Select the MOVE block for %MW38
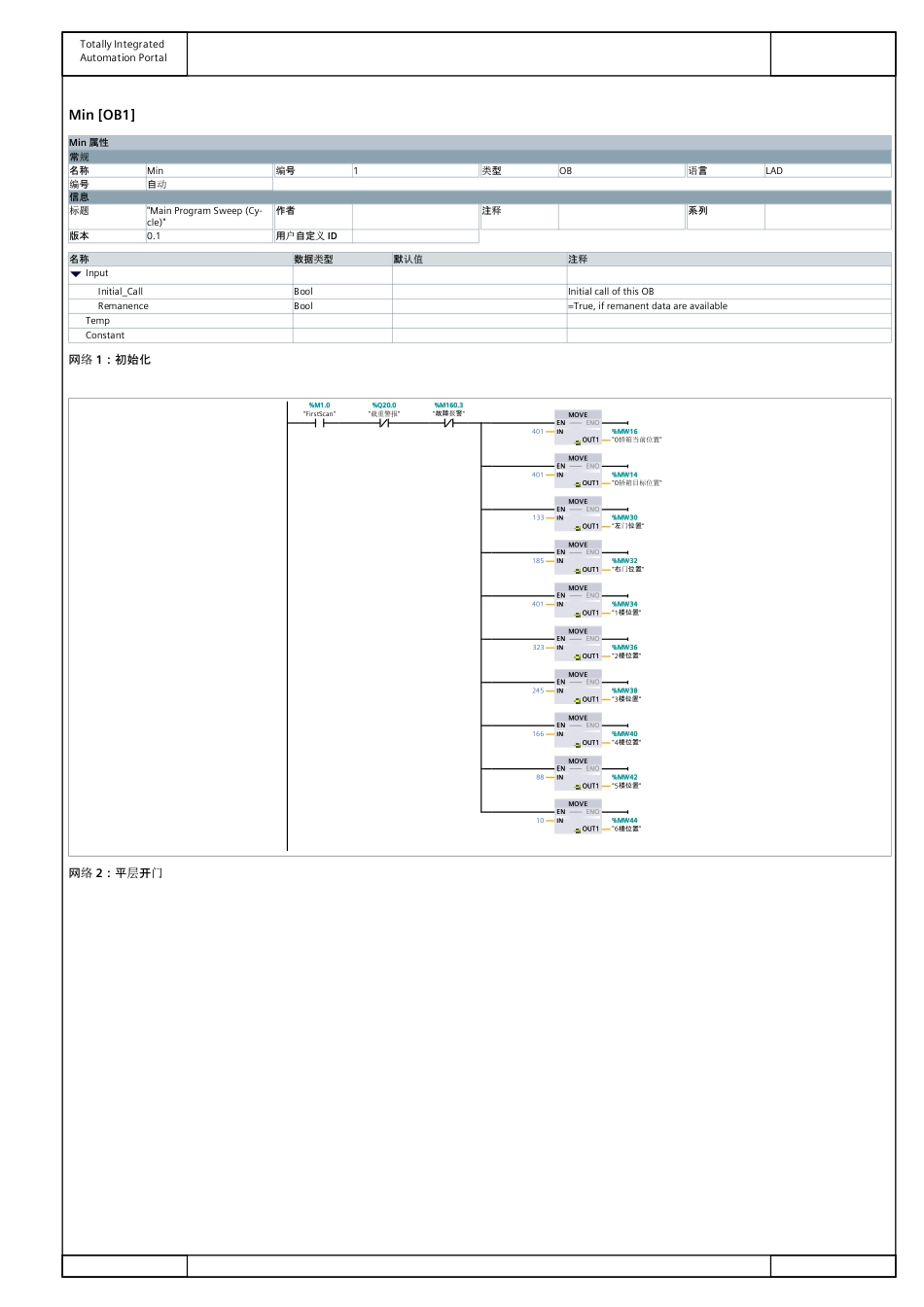The height and width of the screenshot is (1307, 924). pyautogui.click(x=578, y=687)
